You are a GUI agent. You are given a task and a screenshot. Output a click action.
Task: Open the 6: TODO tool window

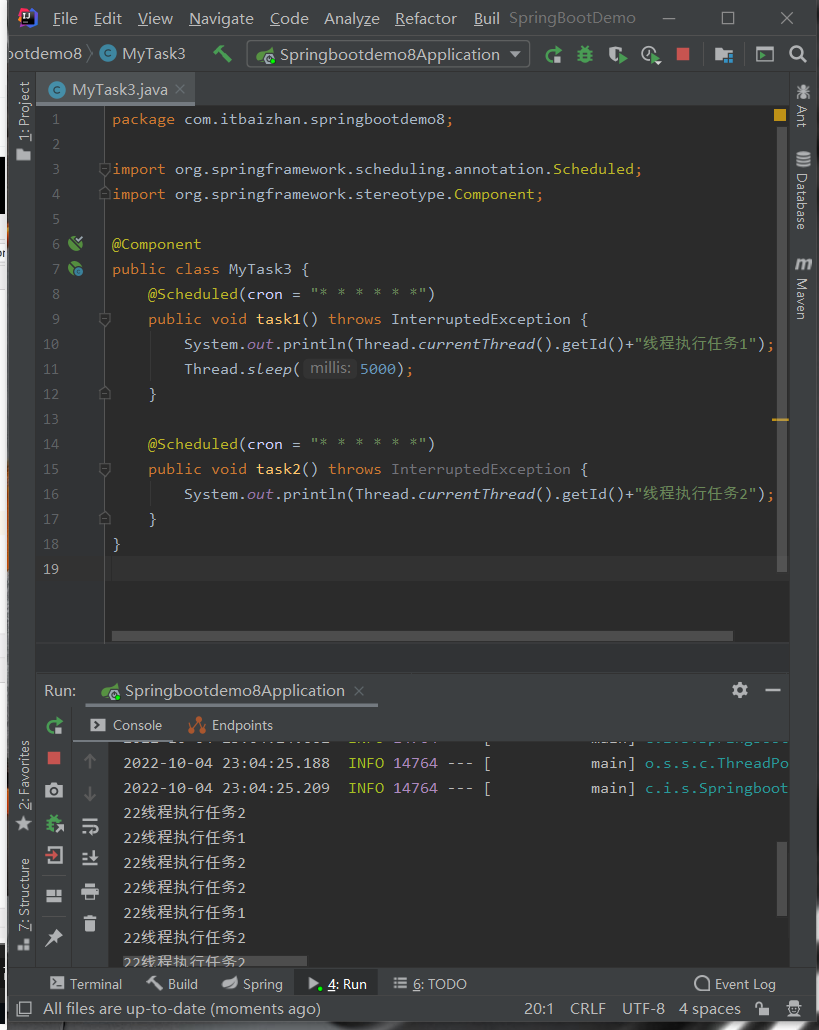click(430, 984)
